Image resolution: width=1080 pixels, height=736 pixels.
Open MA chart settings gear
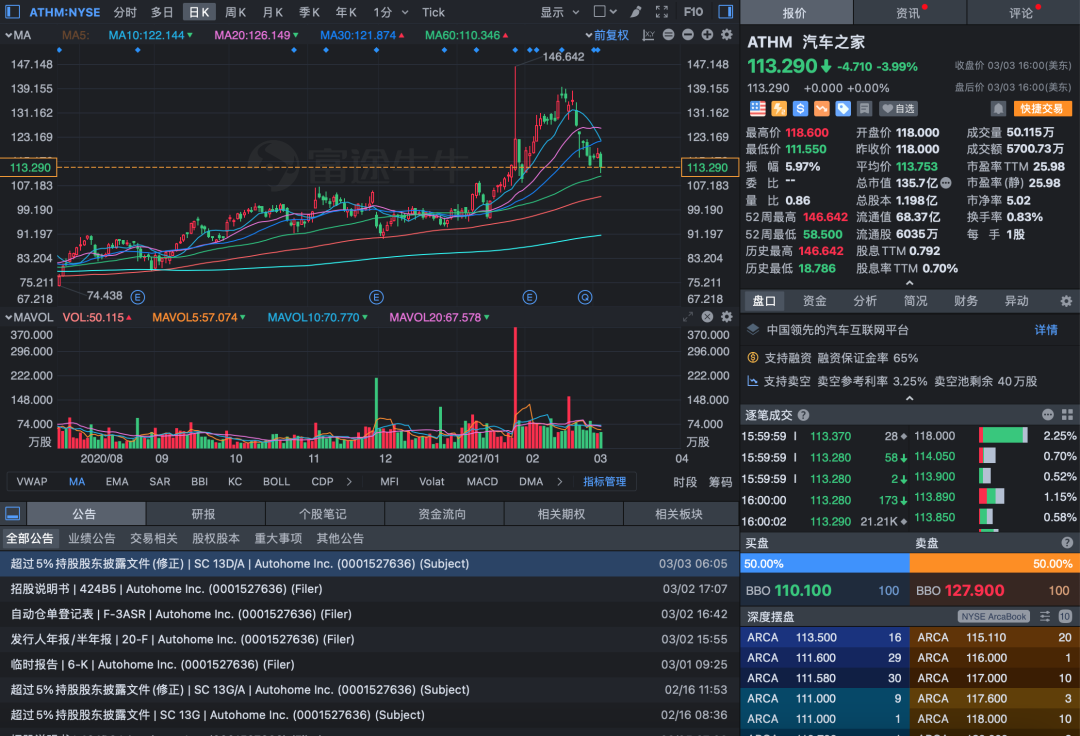(727, 35)
